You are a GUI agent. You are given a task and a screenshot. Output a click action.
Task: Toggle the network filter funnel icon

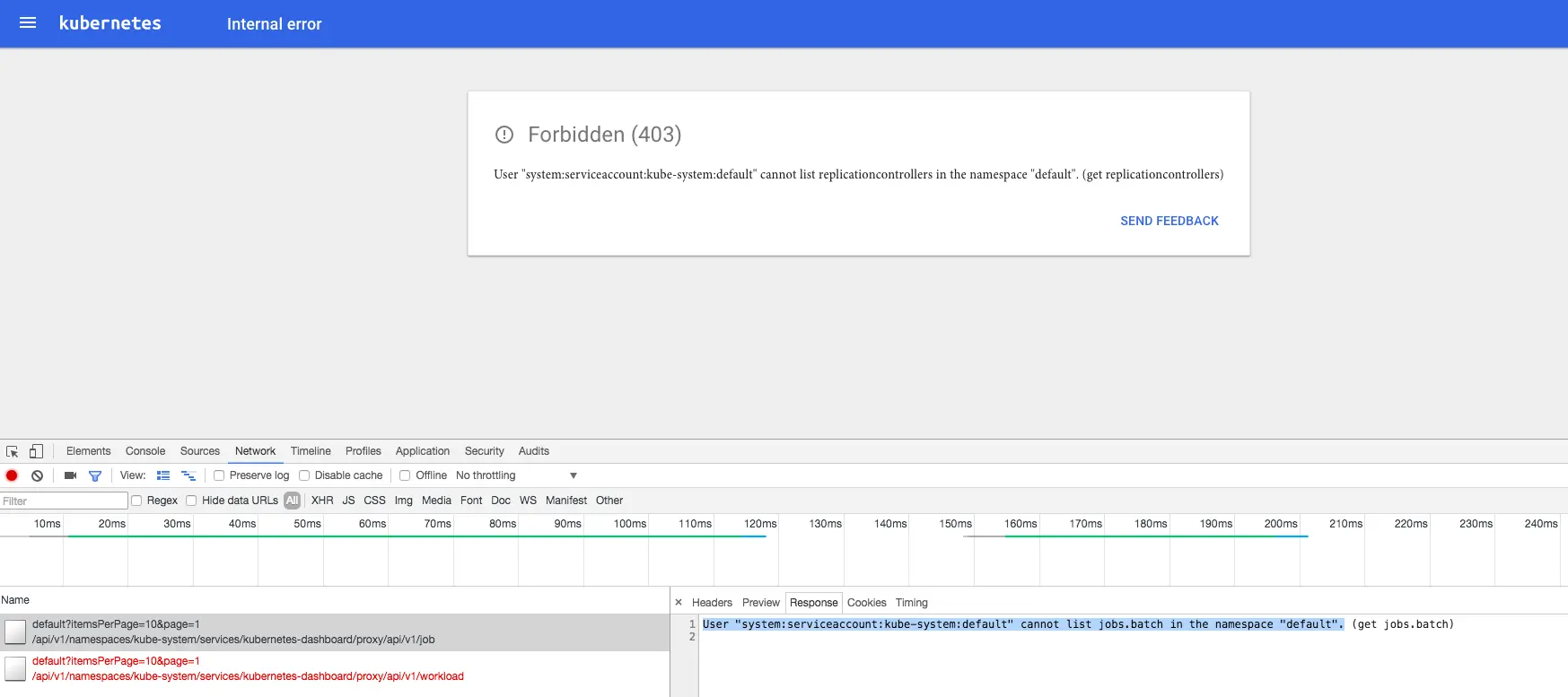[95, 475]
